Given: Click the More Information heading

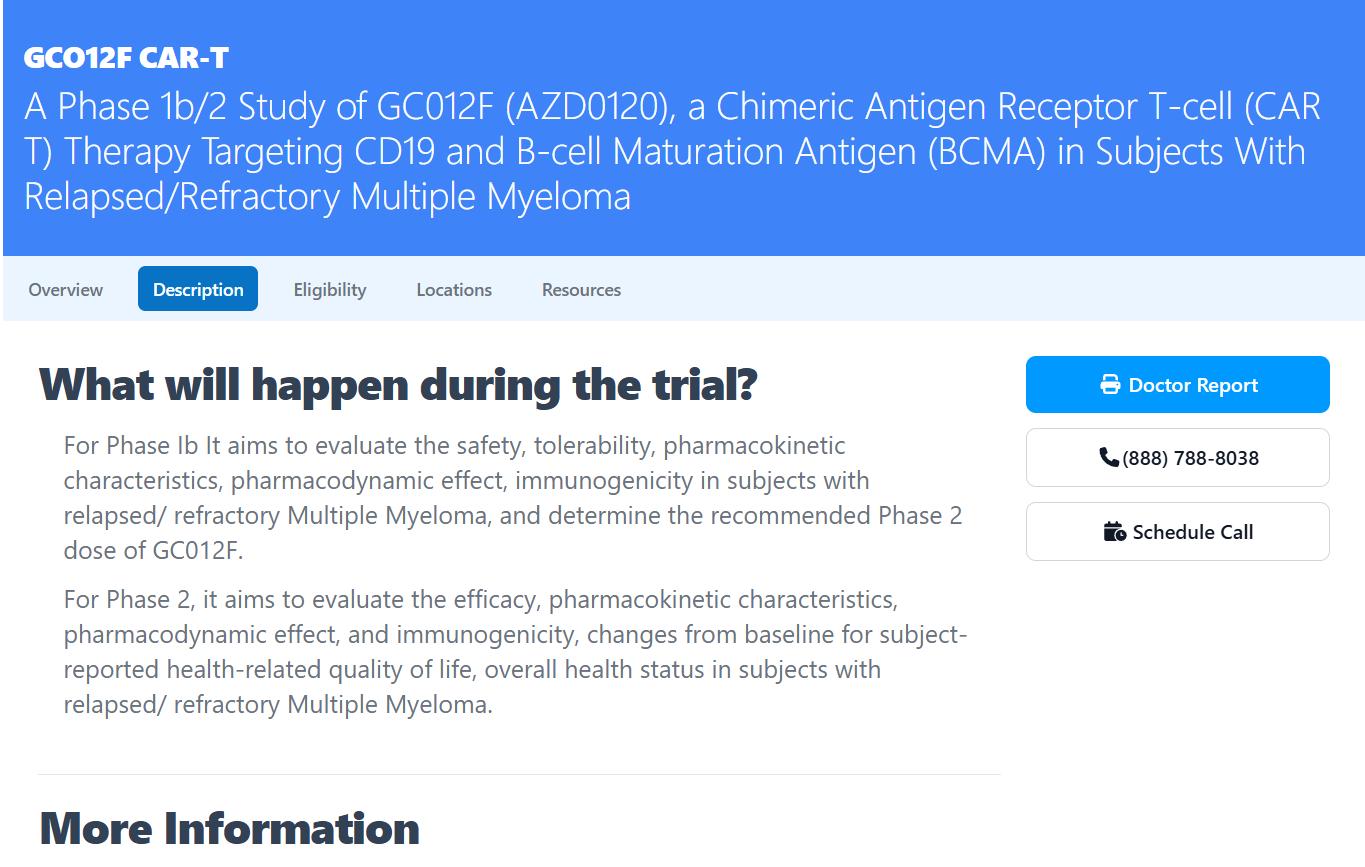Looking at the screenshot, I should pyautogui.click(x=230, y=828).
